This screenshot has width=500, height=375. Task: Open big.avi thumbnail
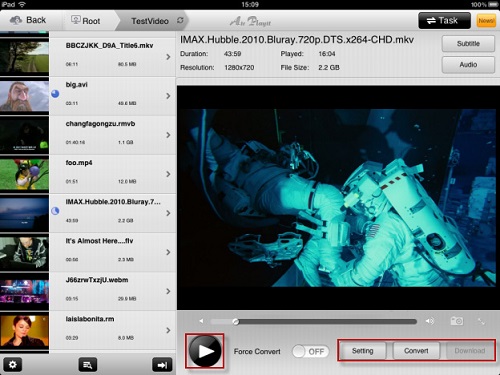[24, 96]
